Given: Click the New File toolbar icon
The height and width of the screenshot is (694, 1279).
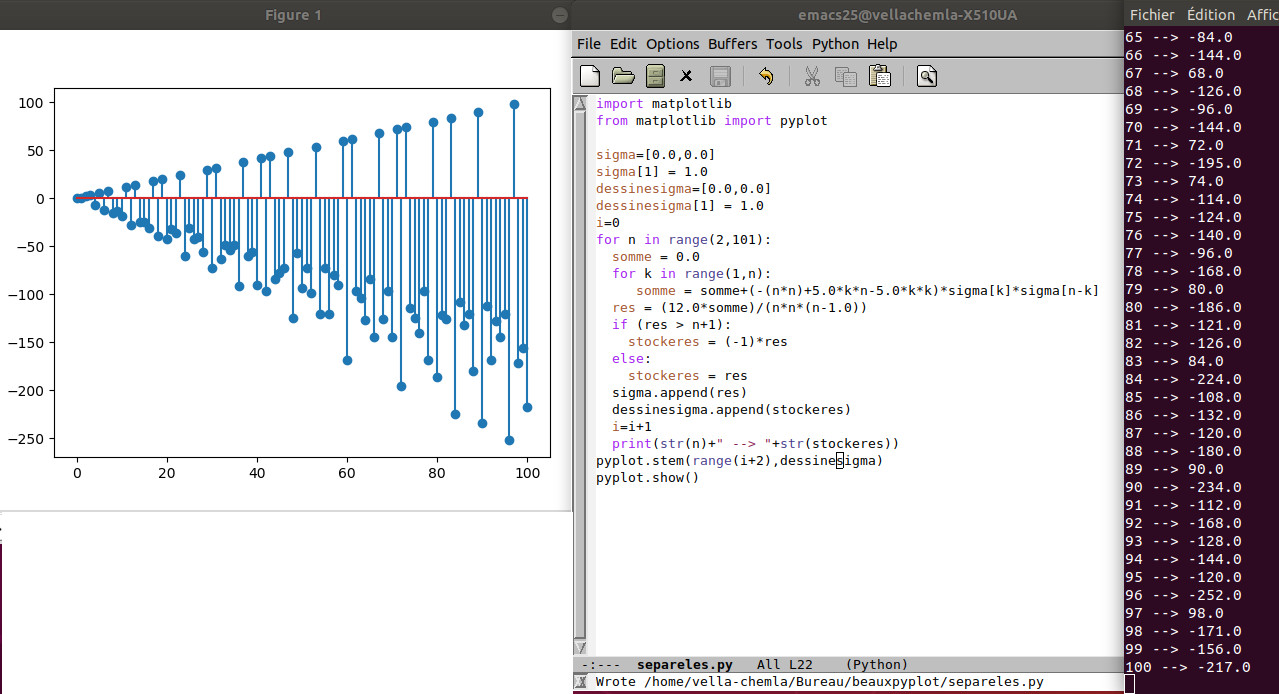Looking at the screenshot, I should click(591, 76).
